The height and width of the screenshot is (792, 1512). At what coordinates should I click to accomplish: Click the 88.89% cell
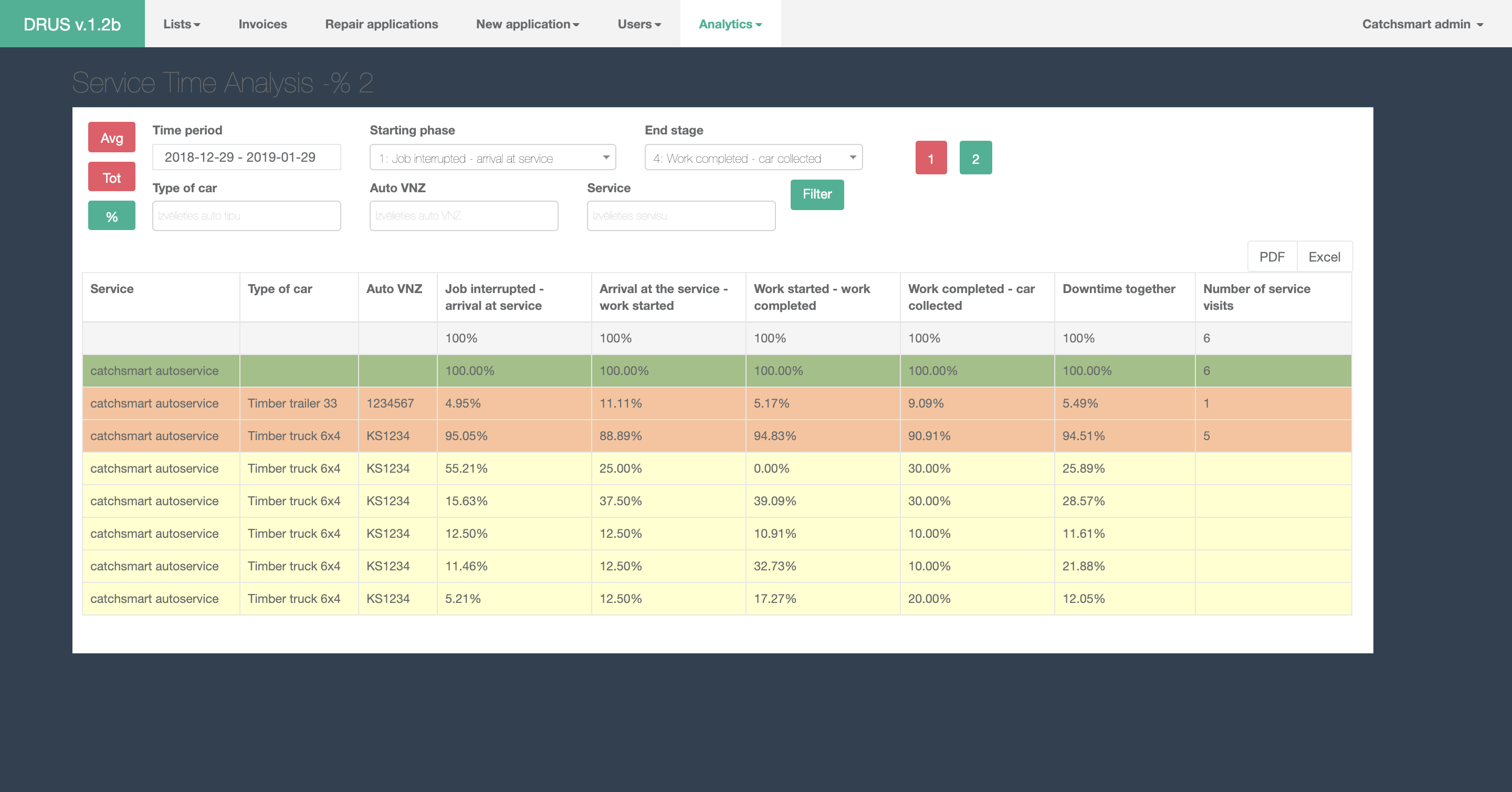coord(668,435)
